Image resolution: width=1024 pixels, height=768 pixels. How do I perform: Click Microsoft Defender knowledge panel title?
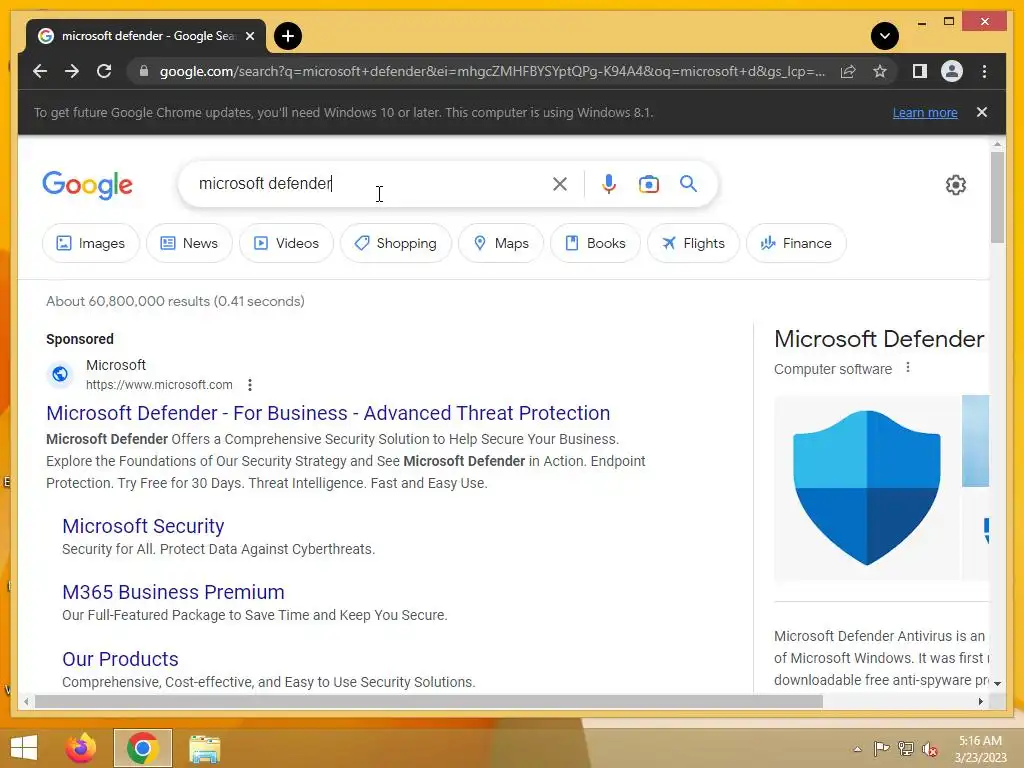pos(878,339)
